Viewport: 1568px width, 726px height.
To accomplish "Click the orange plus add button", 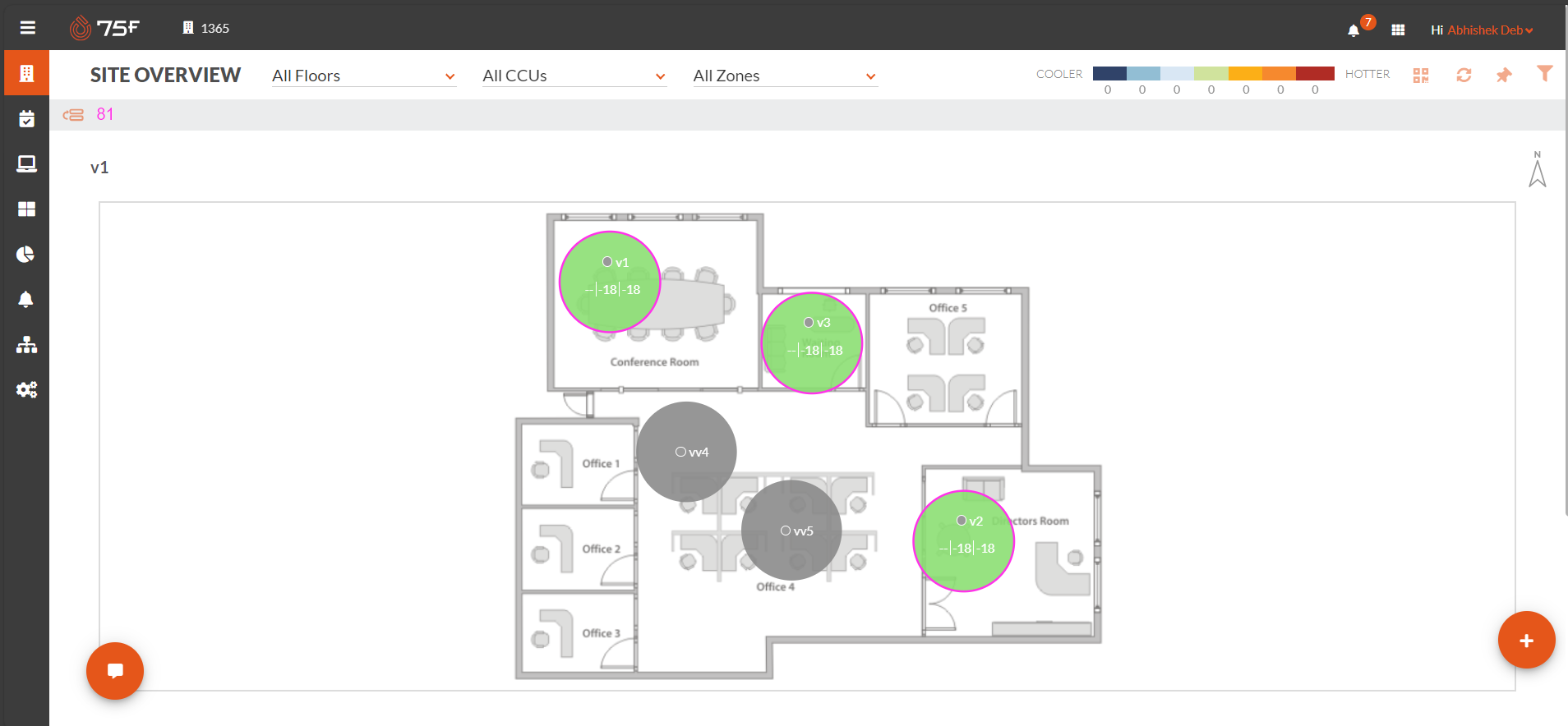I will point(1526,641).
